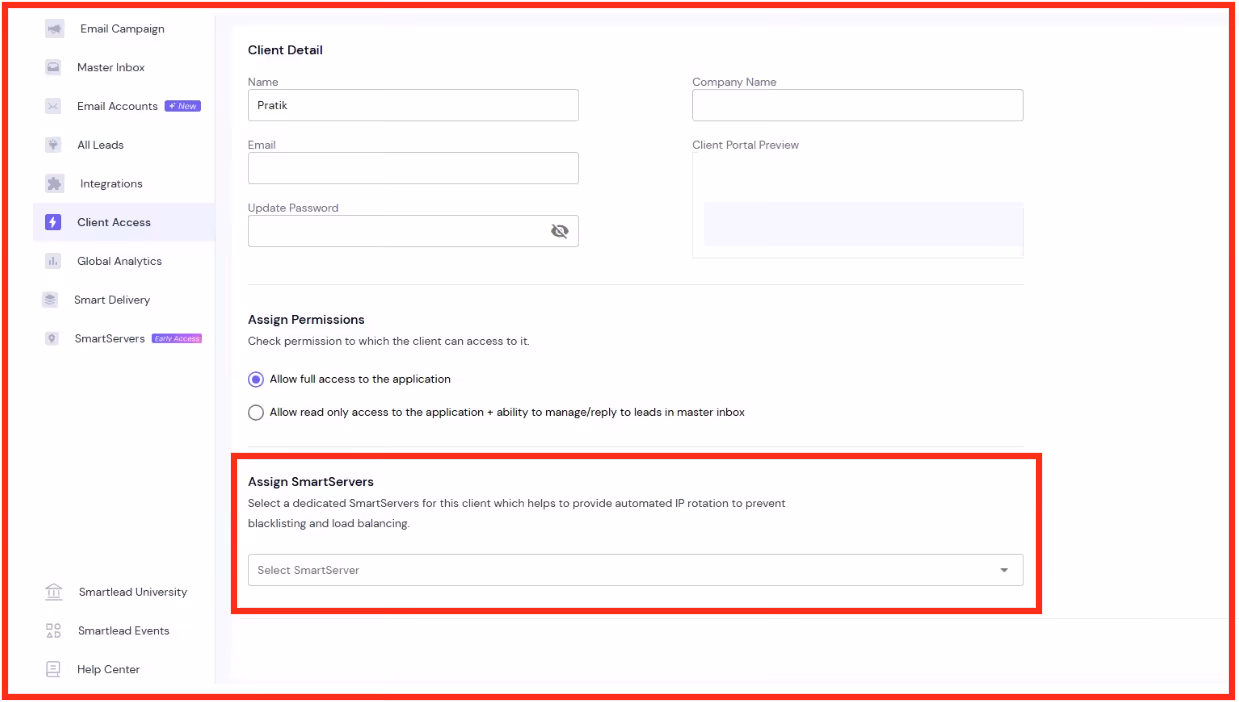This screenshot has height=702, width=1239.
Task: Open Smartlead Events
Action: [x=123, y=631]
